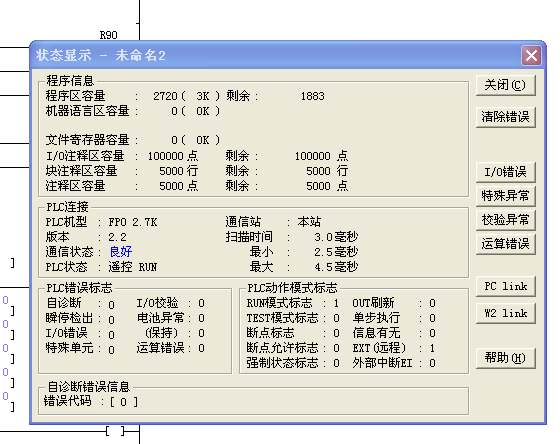This screenshot has width=560, height=444.
Task: Click the W2 link button
Action: [x=505, y=313]
